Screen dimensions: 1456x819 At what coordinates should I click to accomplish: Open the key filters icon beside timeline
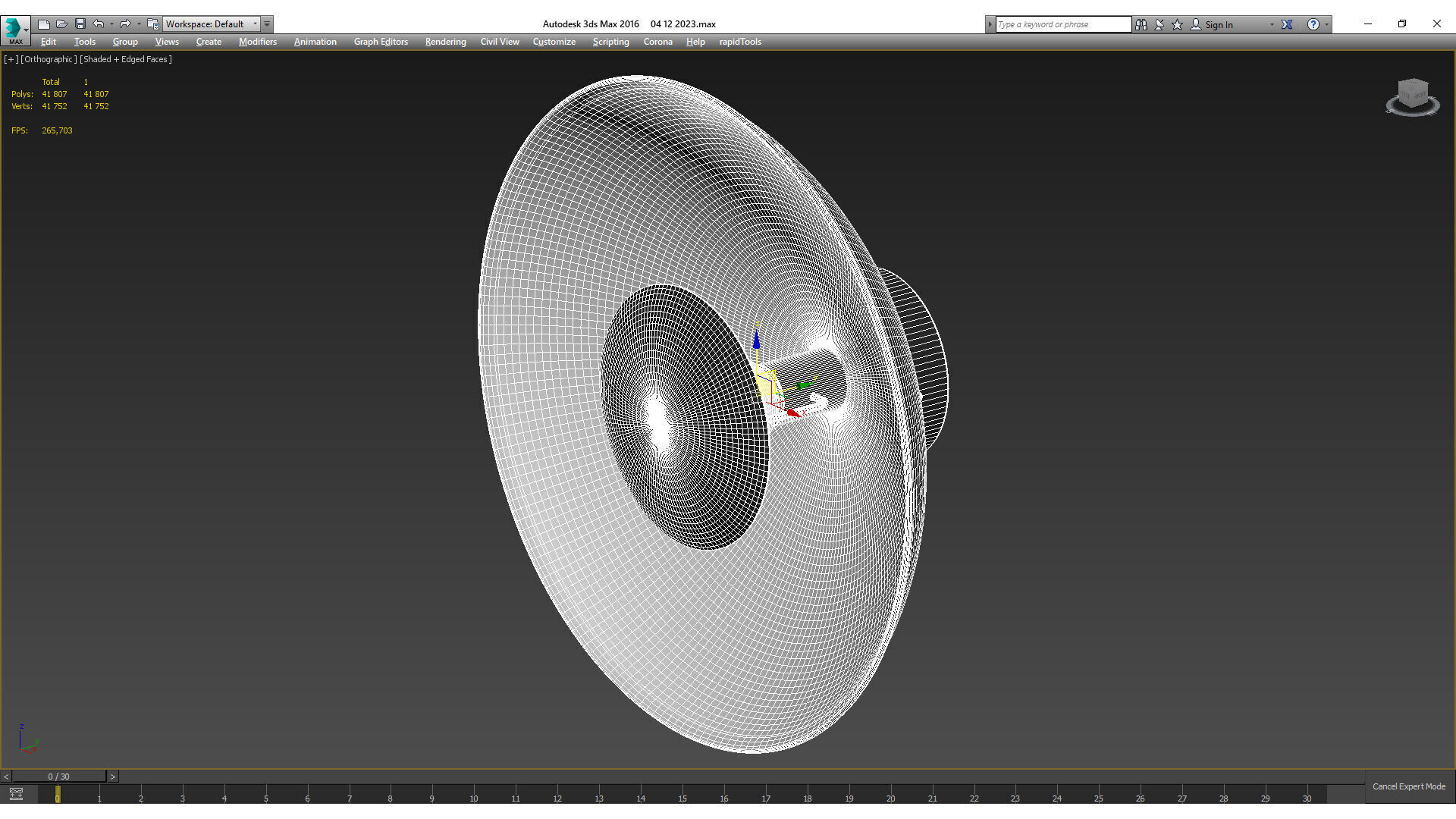coord(16,794)
